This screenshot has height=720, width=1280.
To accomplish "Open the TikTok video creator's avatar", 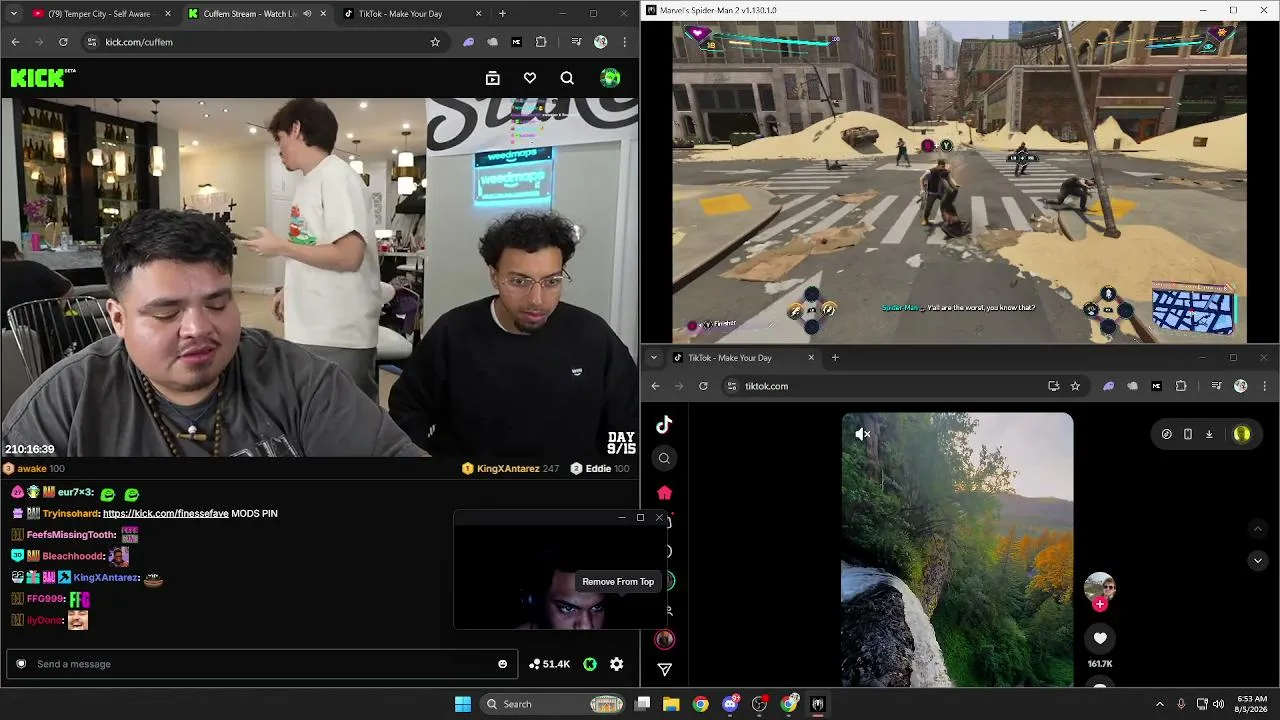I will coord(1100,586).
